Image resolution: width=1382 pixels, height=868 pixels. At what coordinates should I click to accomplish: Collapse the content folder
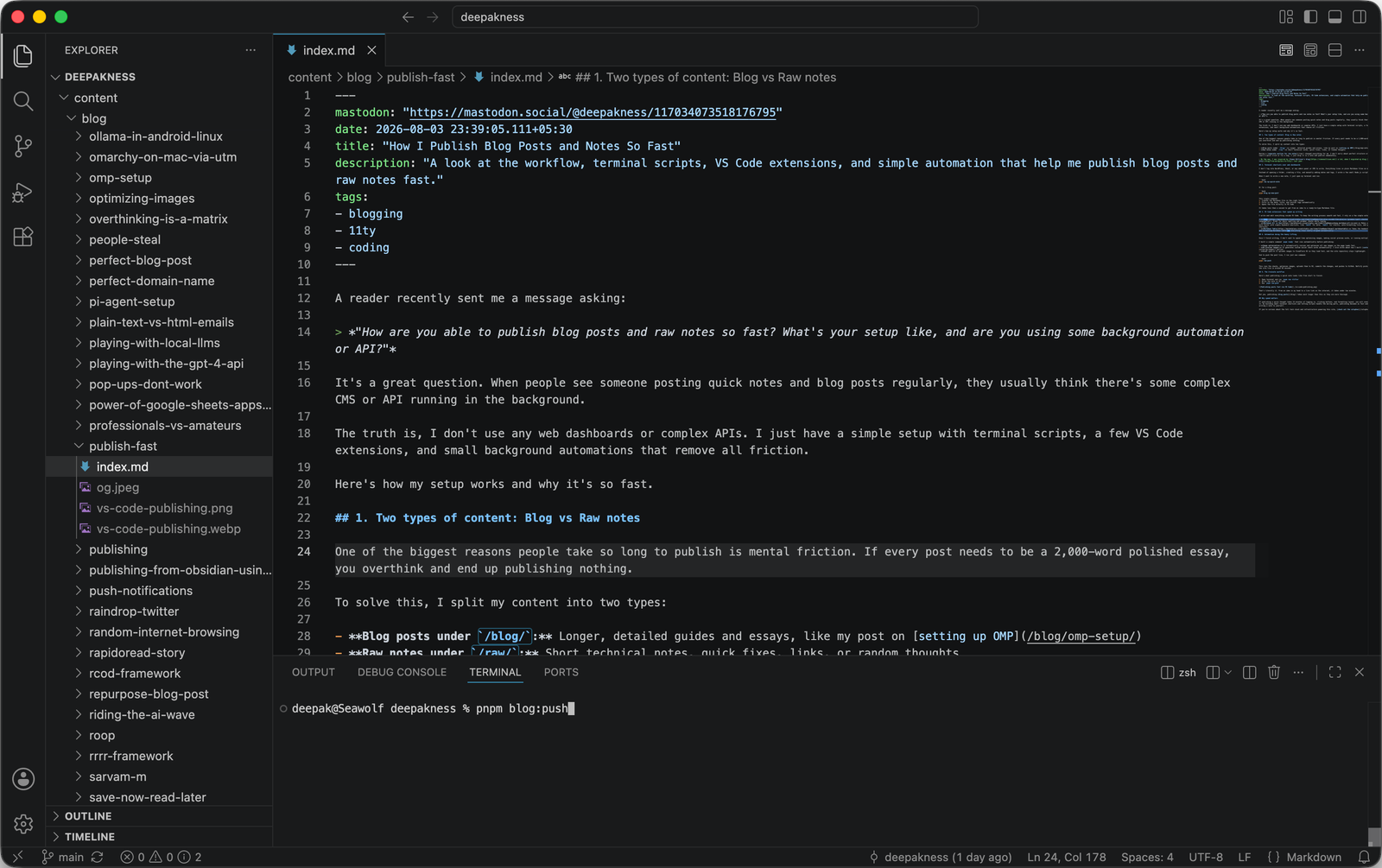(x=160, y=98)
